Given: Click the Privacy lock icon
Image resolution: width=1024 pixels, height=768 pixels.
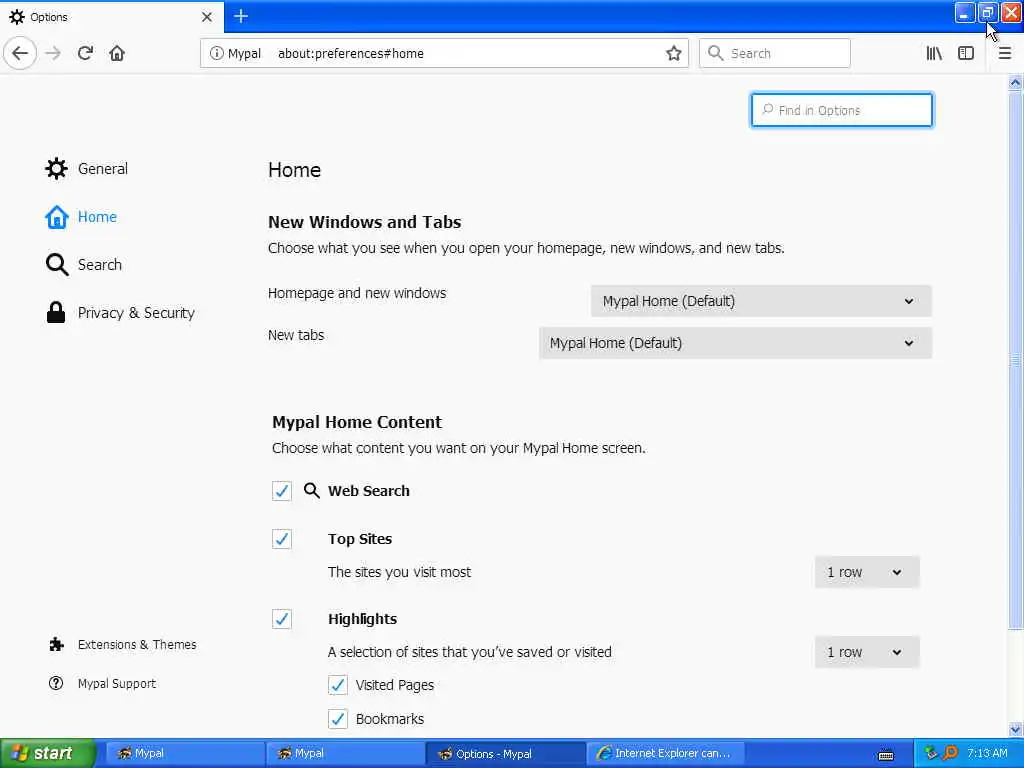Looking at the screenshot, I should 56,313.
